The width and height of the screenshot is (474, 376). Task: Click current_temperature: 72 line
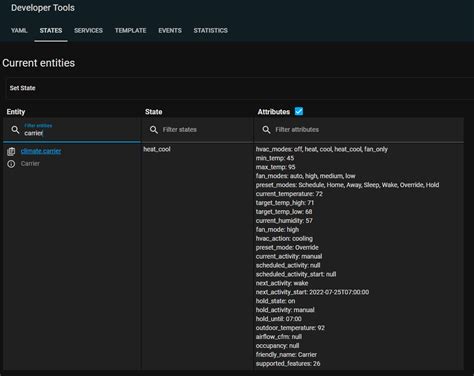click(x=289, y=194)
